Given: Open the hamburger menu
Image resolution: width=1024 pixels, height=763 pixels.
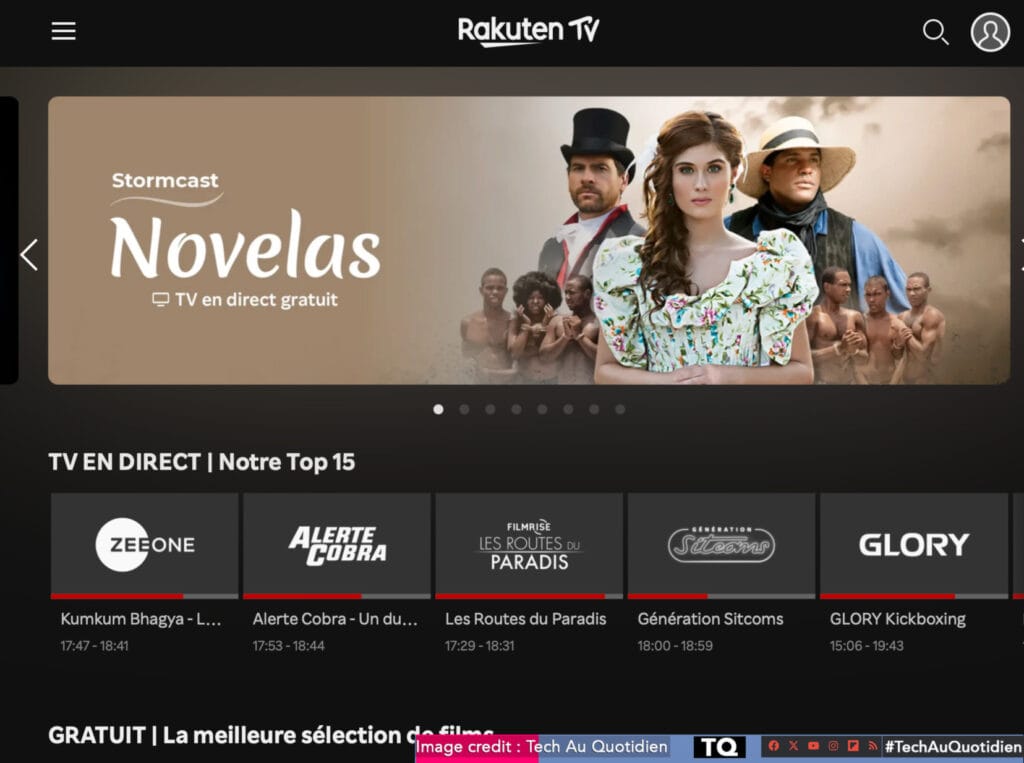Looking at the screenshot, I should pos(63,31).
